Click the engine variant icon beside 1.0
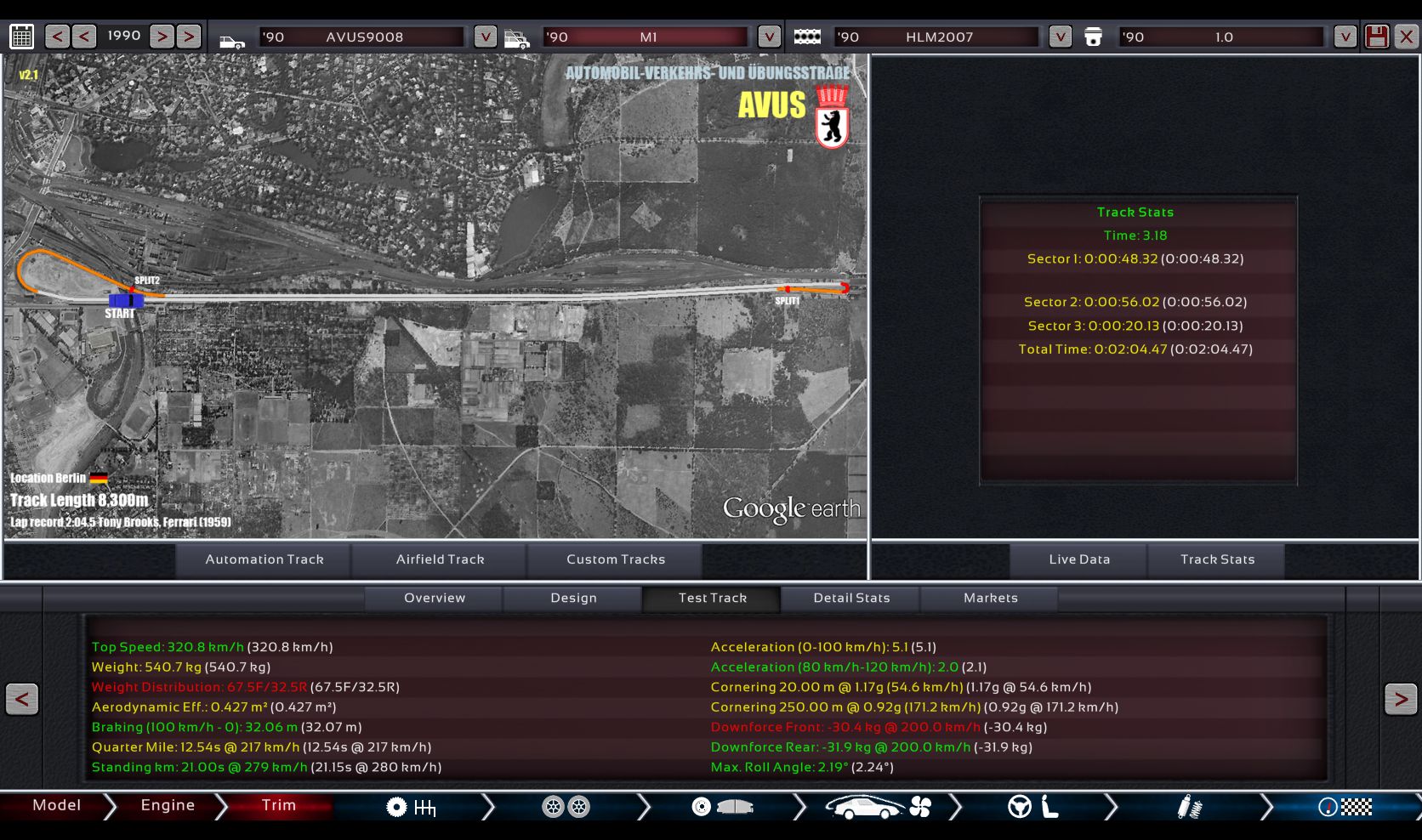The height and width of the screenshot is (840, 1422). pyautogui.click(x=1093, y=37)
